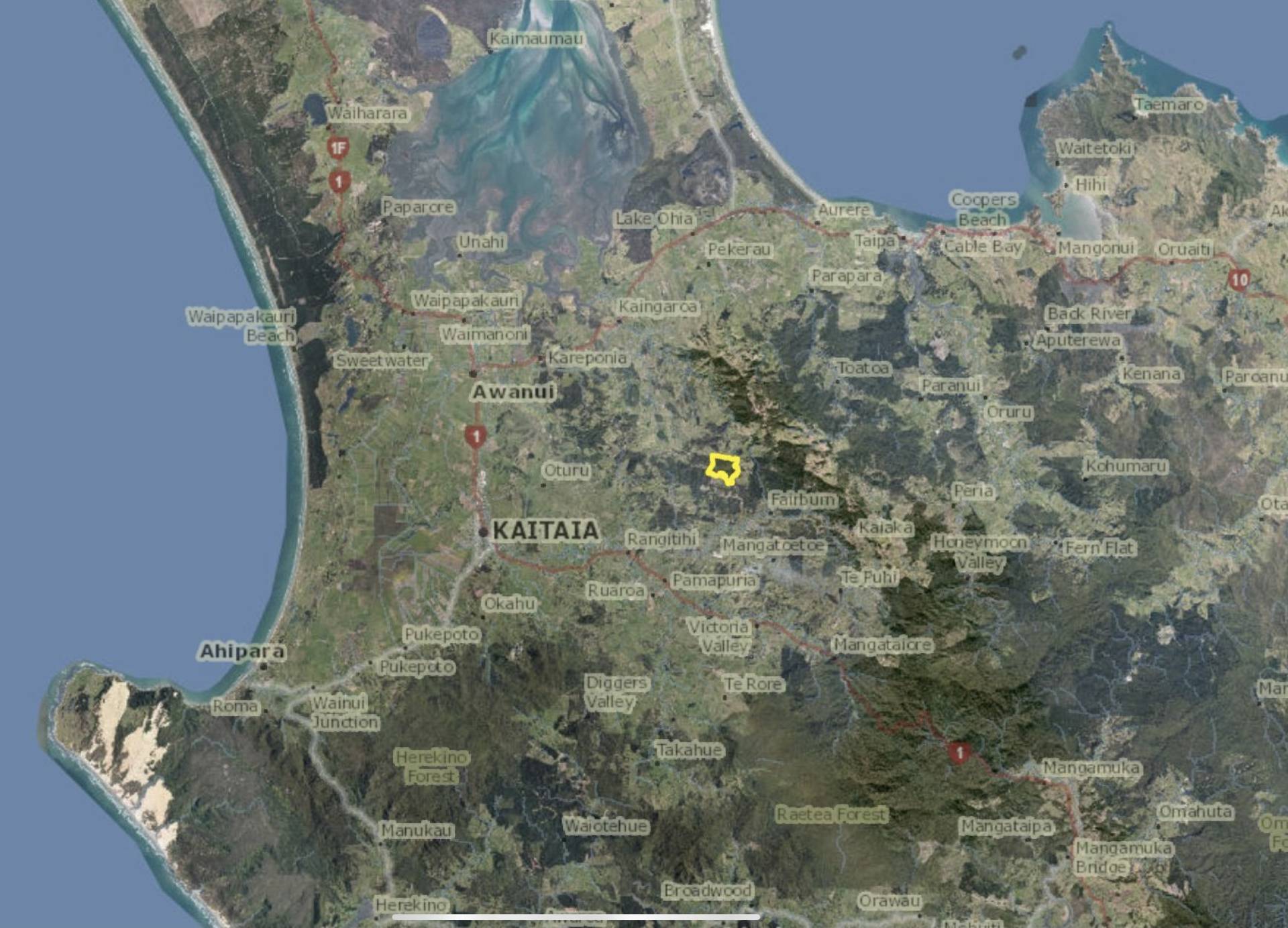Tap the Kaimaumau place label

pos(535,38)
